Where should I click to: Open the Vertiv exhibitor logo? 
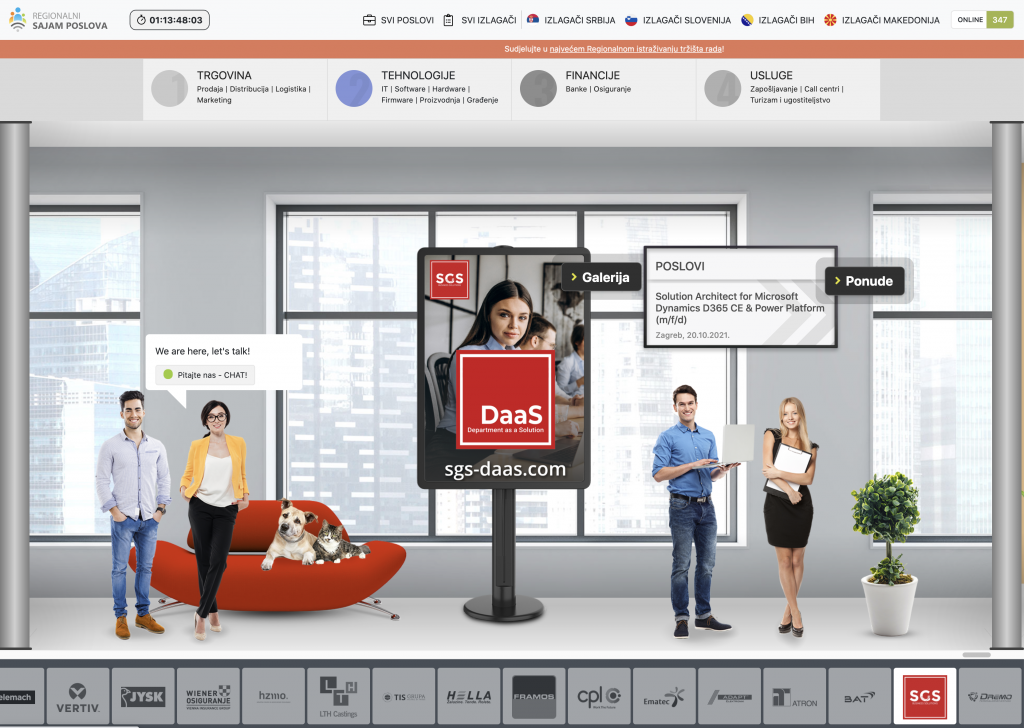tap(78, 696)
